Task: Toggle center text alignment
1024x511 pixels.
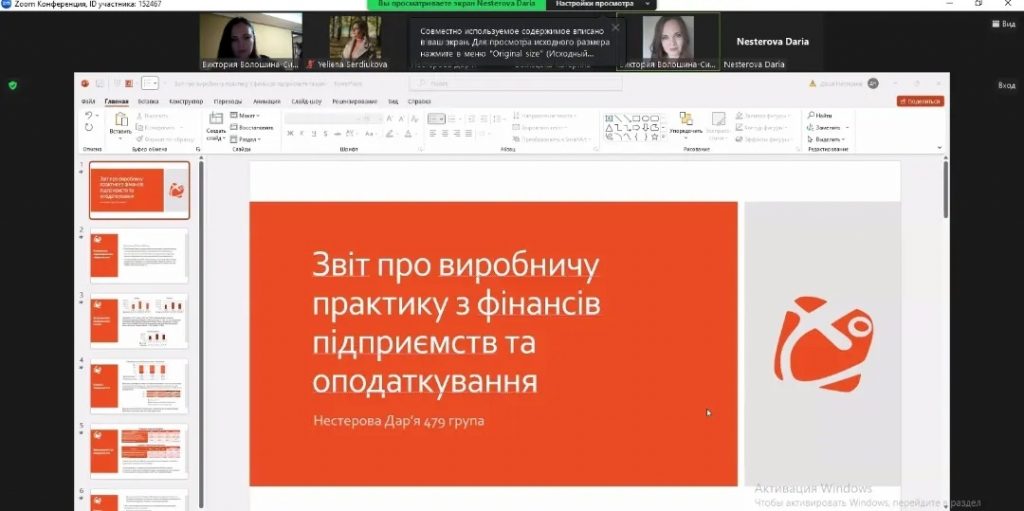Action: tap(443, 133)
